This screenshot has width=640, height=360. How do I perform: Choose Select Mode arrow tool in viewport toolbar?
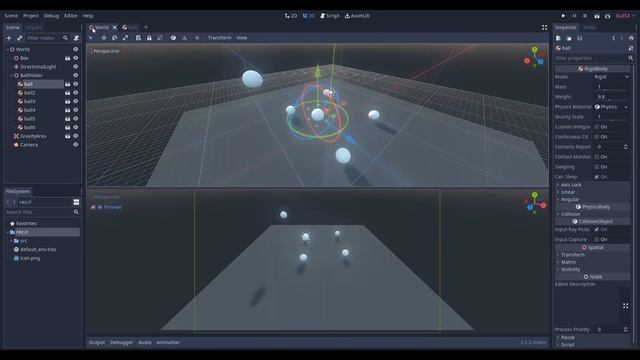tap(91, 38)
